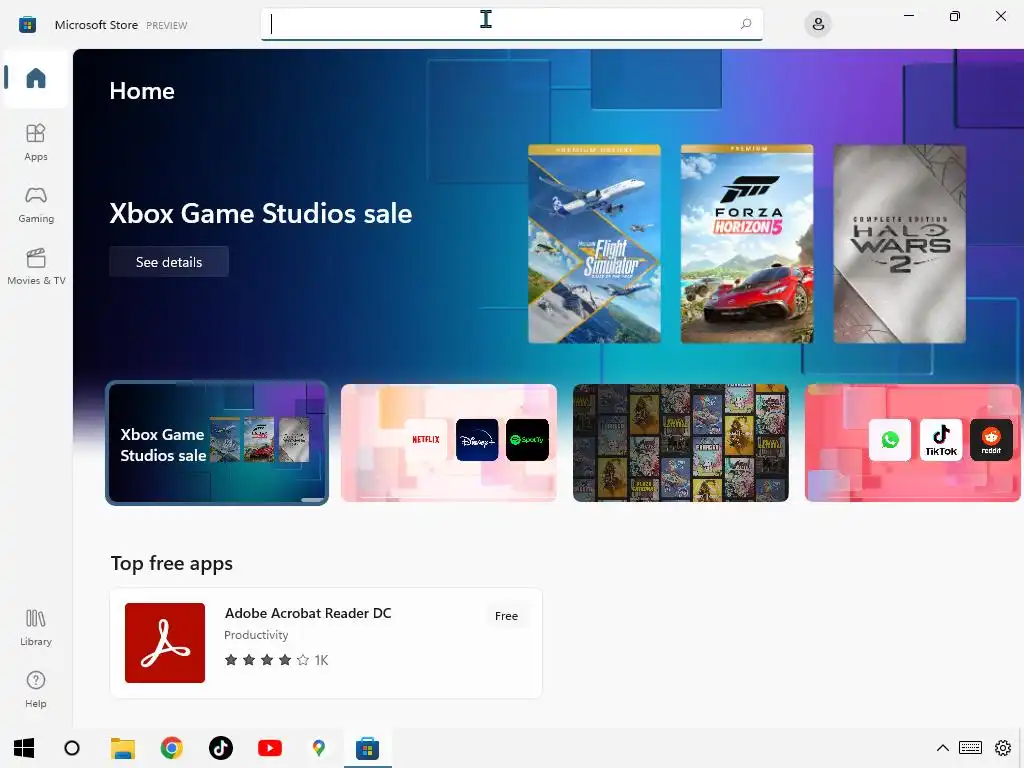The width and height of the screenshot is (1024, 768).
Task: Open TikTok from the taskbar
Action: point(221,748)
